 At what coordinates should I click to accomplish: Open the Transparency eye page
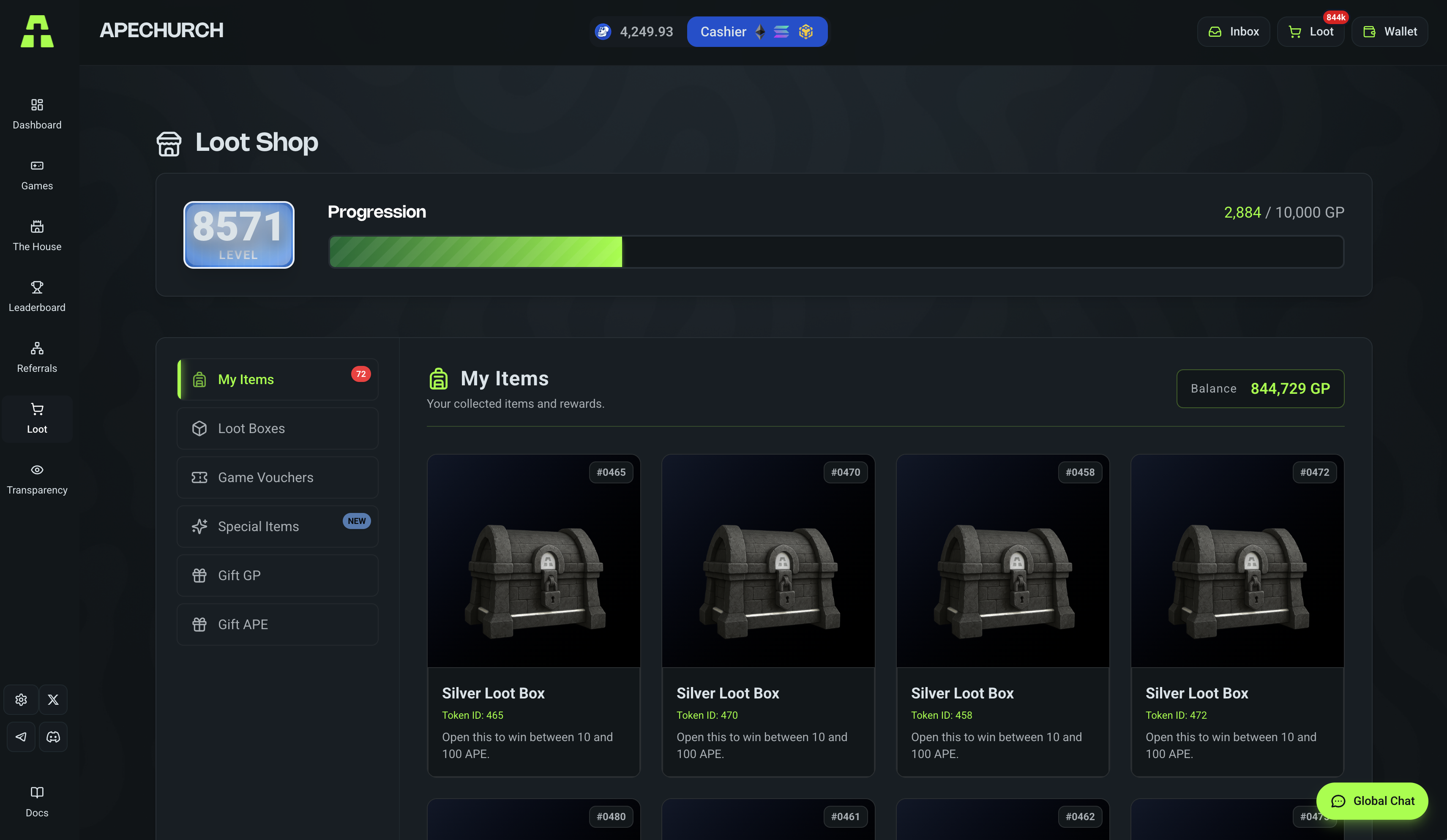coord(37,479)
